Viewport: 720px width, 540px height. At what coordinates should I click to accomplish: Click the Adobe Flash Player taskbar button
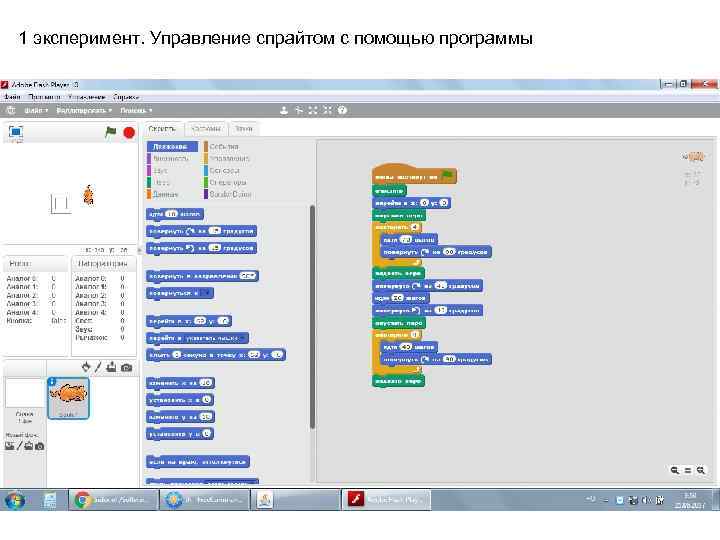point(387,500)
